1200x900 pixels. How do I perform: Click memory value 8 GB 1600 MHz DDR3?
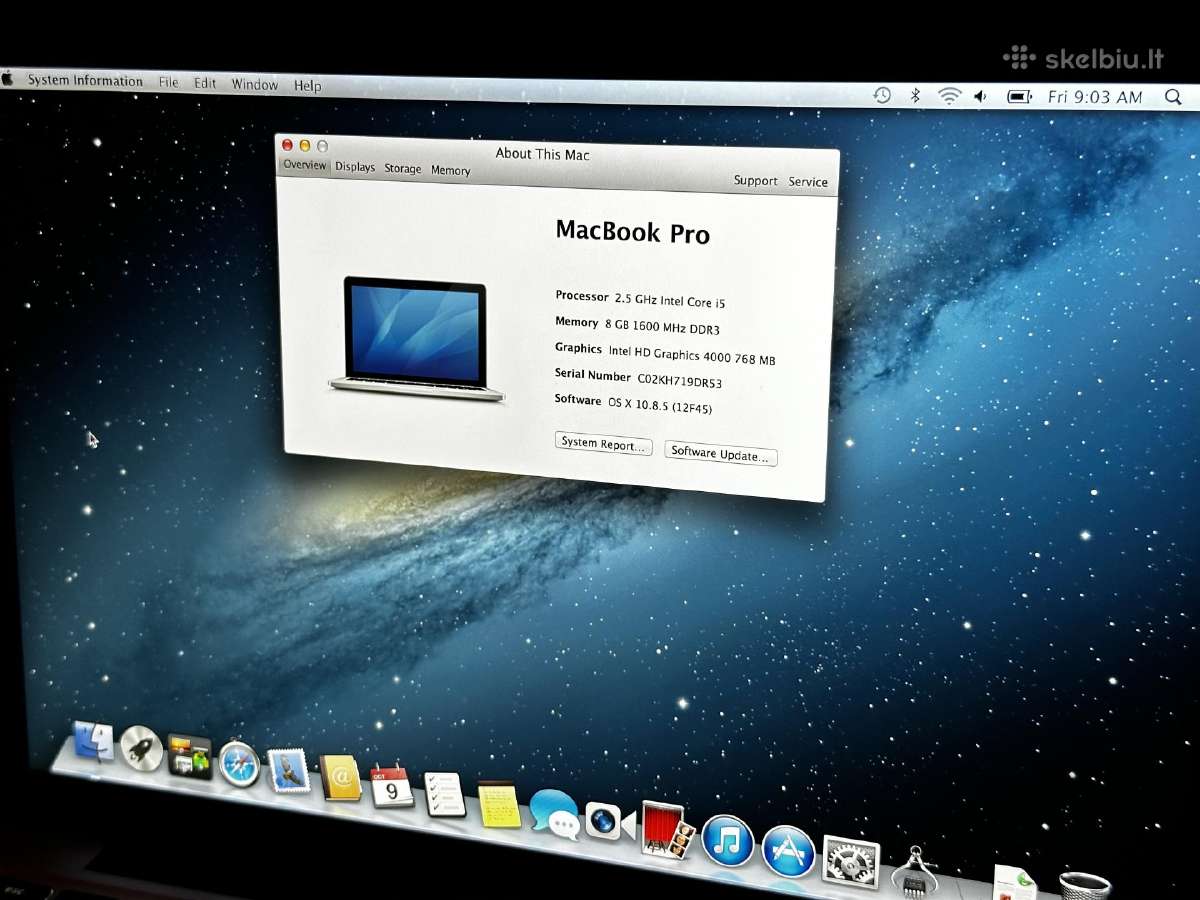click(x=662, y=326)
